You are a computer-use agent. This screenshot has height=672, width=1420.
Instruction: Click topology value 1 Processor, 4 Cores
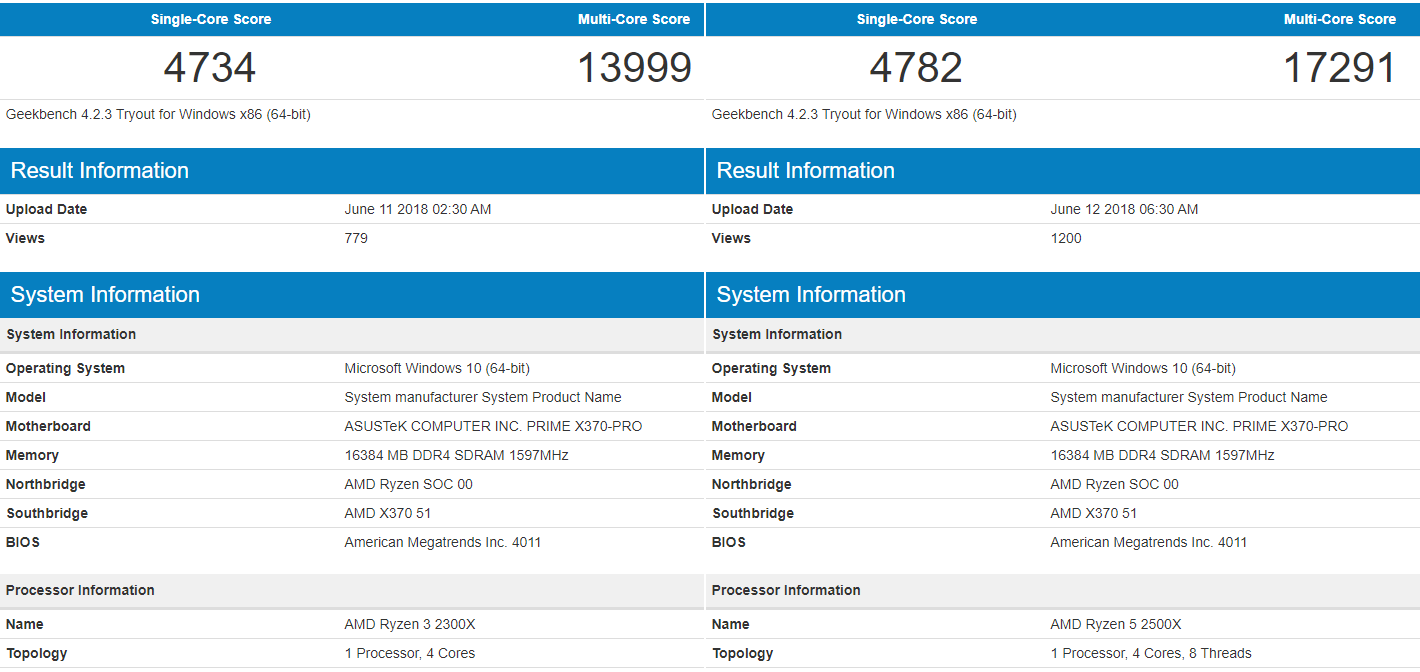coord(410,653)
